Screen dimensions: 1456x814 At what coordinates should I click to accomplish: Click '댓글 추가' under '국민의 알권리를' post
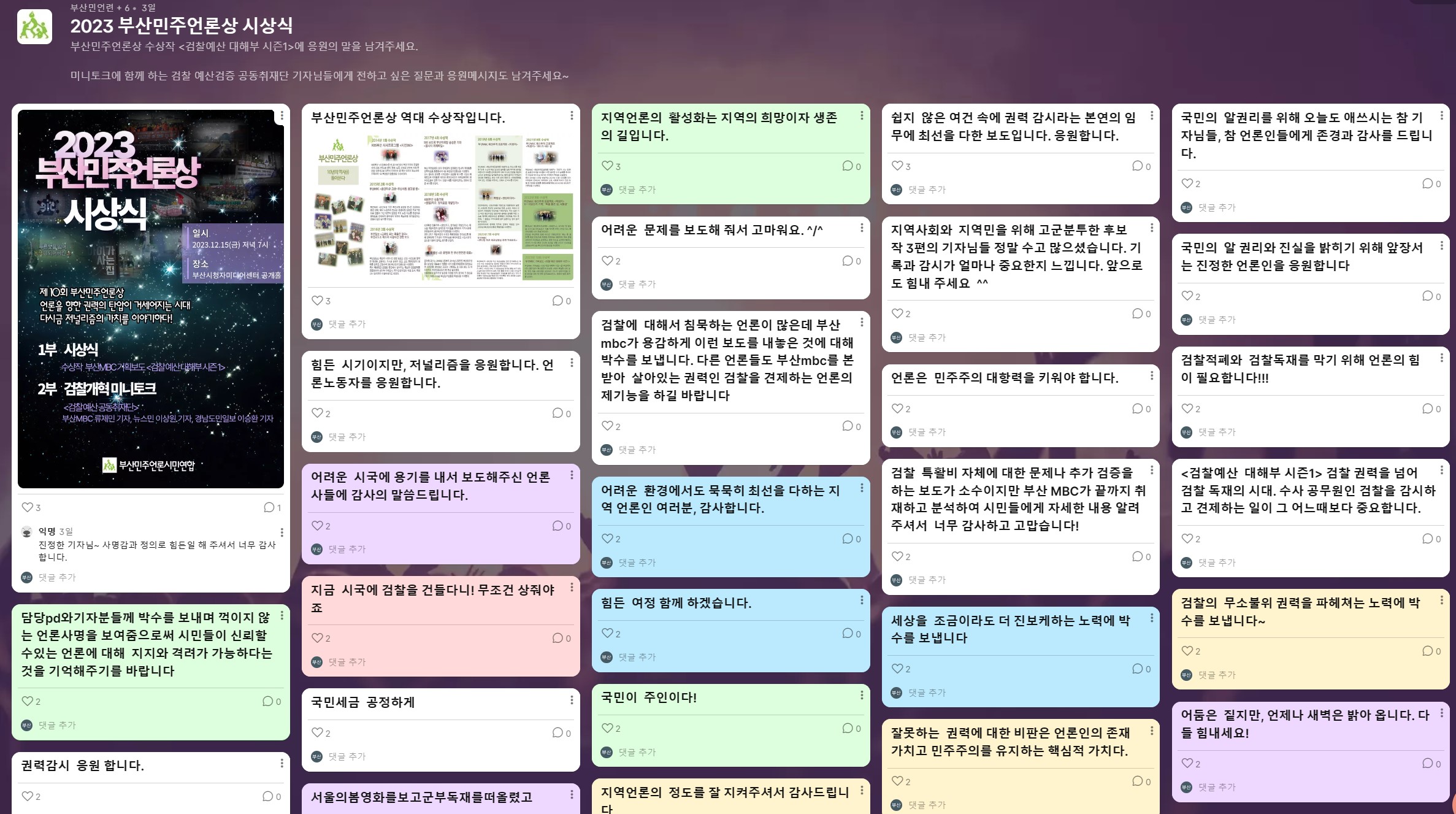1217,207
